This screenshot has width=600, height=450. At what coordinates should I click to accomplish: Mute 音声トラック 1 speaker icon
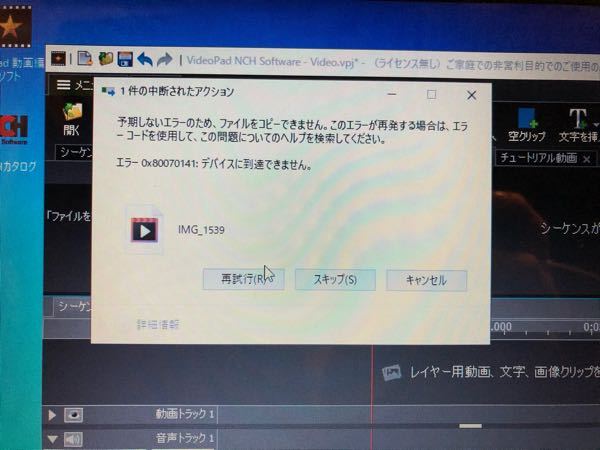73,438
